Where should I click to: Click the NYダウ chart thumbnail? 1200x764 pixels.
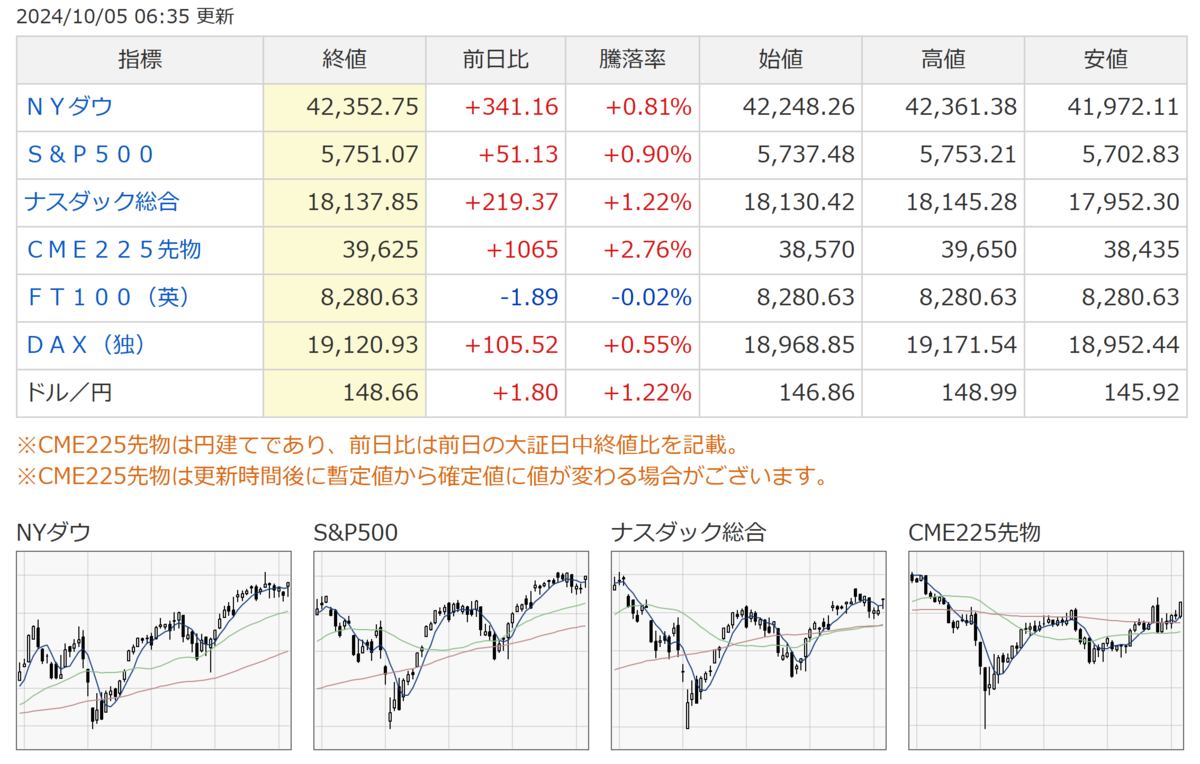click(x=154, y=649)
